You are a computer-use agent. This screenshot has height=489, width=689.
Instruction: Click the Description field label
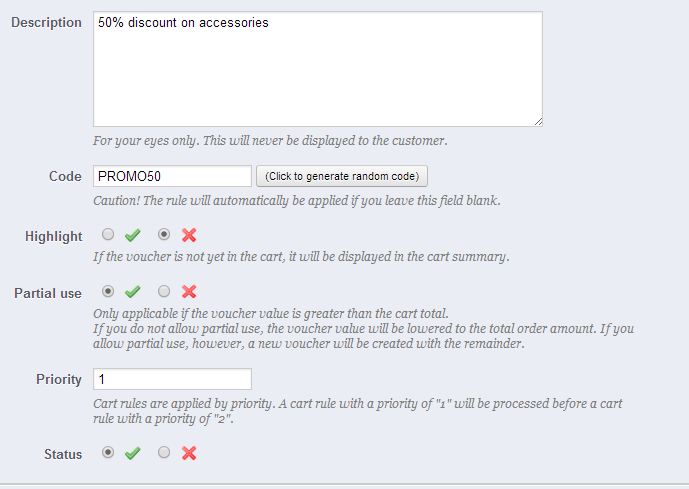pyautogui.click(x=46, y=22)
